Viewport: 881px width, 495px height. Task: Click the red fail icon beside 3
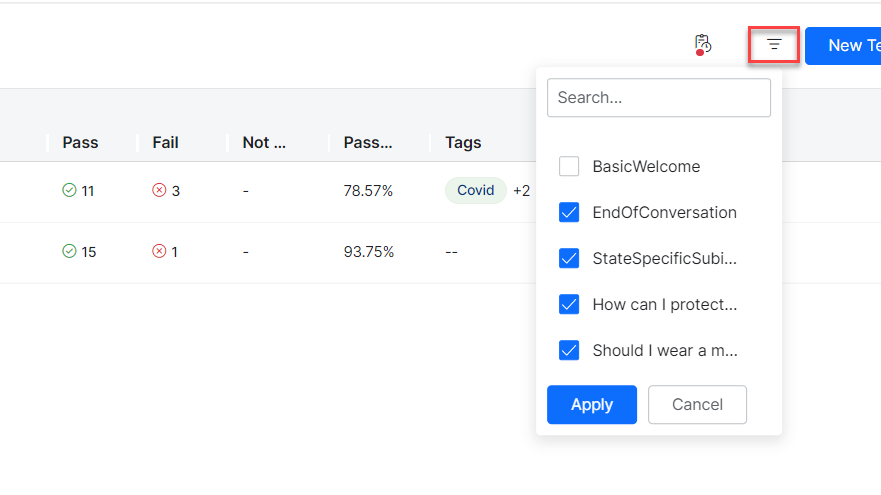point(159,190)
